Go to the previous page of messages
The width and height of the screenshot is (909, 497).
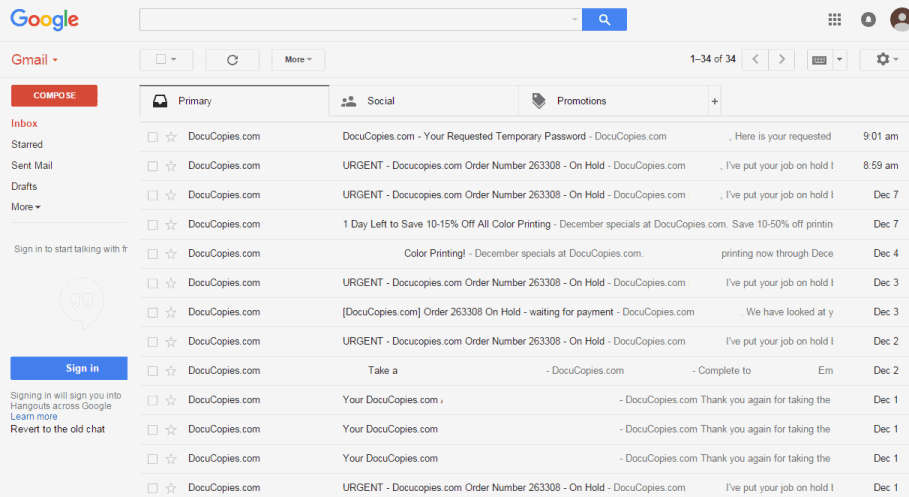(x=755, y=60)
